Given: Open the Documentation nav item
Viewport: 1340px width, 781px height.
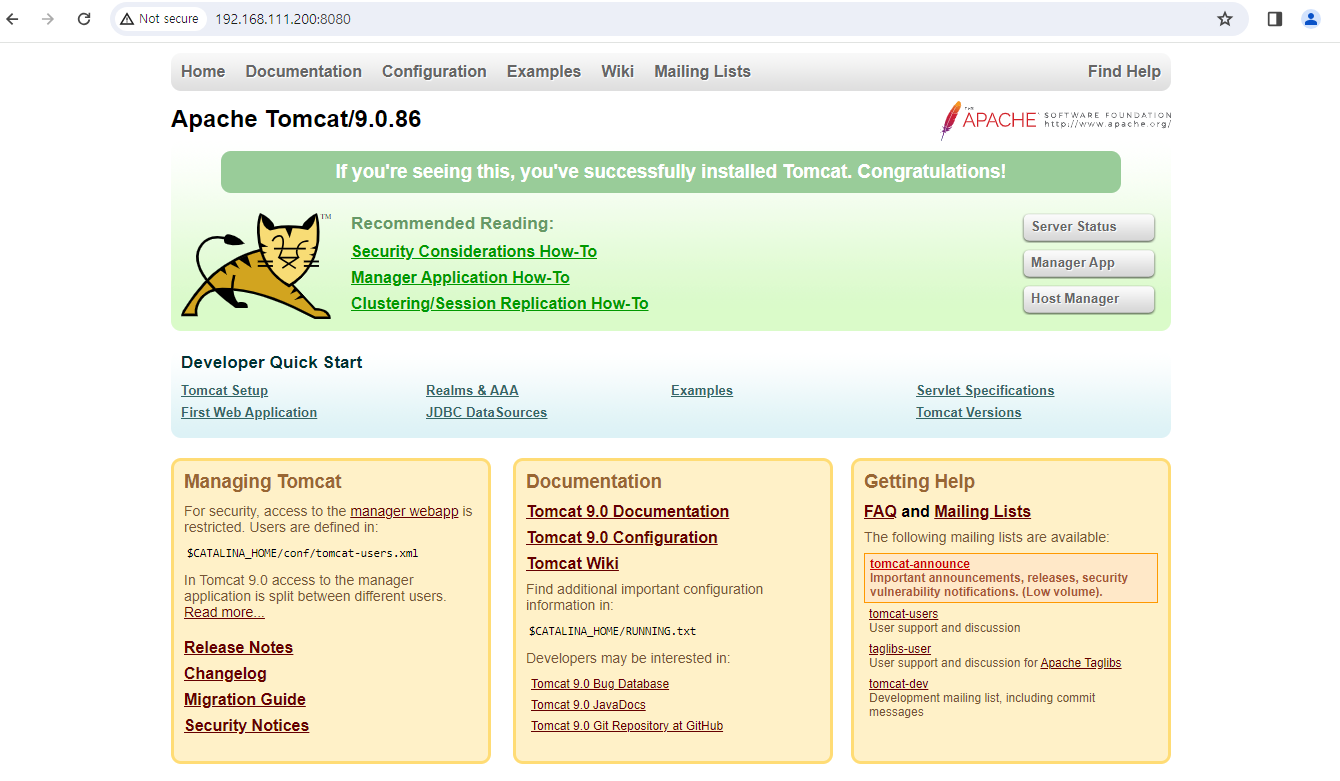Looking at the screenshot, I should point(304,72).
